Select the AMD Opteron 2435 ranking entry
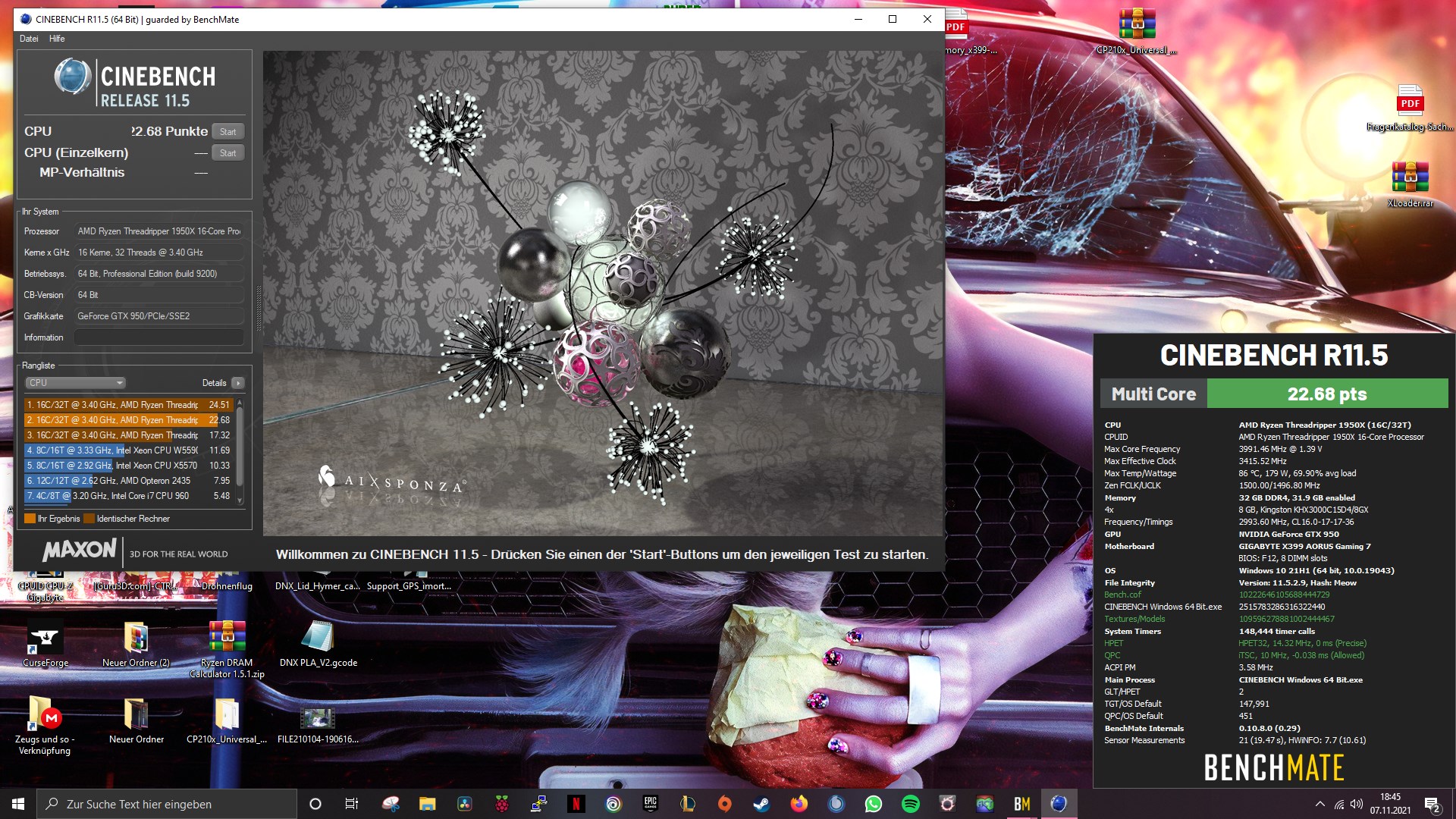The width and height of the screenshot is (1456, 819). coord(129,481)
